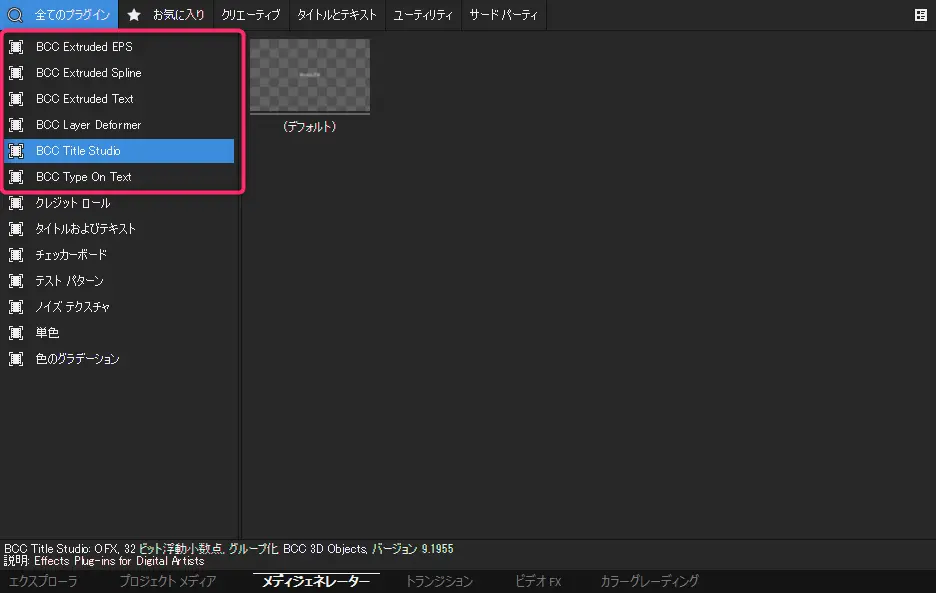Switch to the エクスプローラ bottom tab

click(x=43, y=581)
